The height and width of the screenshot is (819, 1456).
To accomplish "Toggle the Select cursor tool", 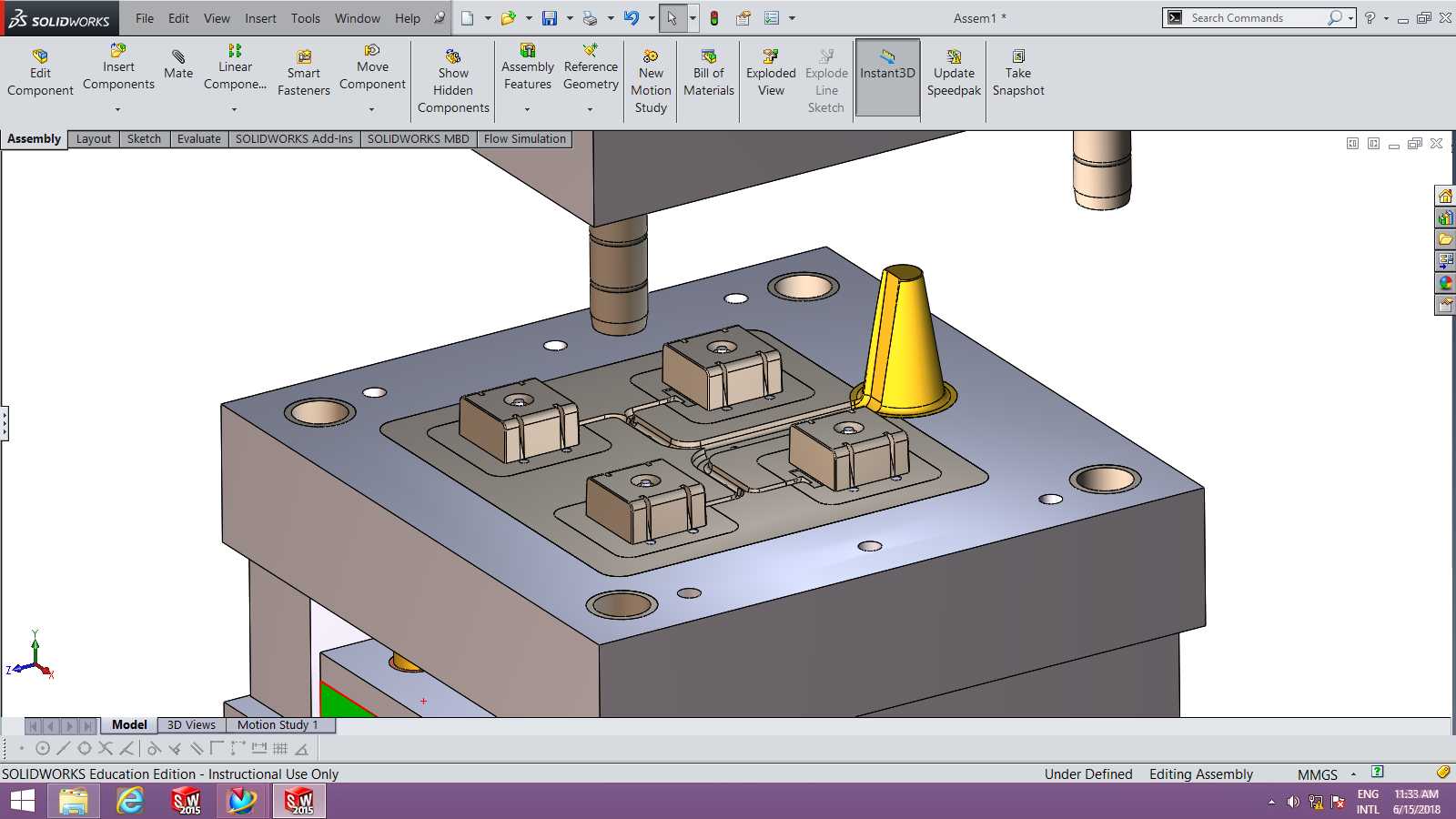I will click(x=672, y=18).
